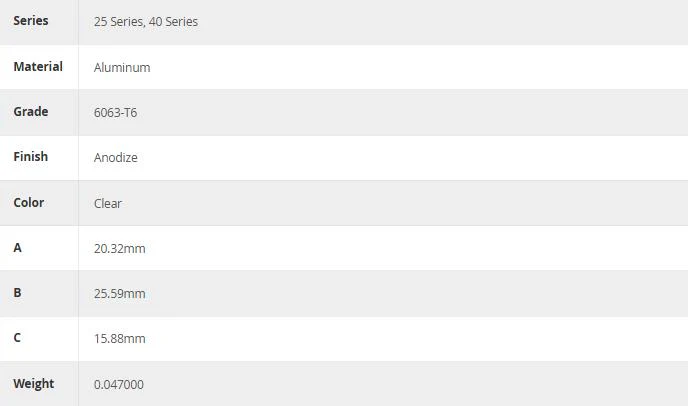The image size is (688, 406).
Task: Select the '25 Series, 40 Series' value
Action: pyautogui.click(x=146, y=22)
